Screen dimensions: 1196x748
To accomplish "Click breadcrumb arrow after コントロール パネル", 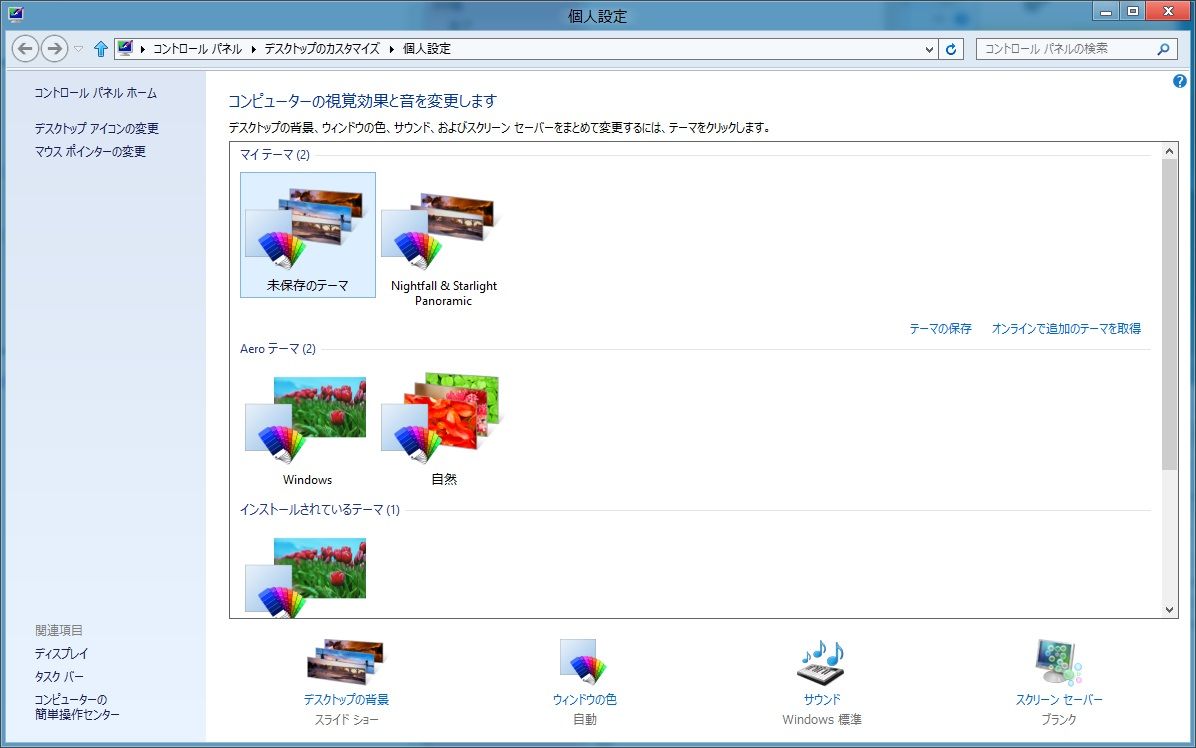I will click(254, 49).
